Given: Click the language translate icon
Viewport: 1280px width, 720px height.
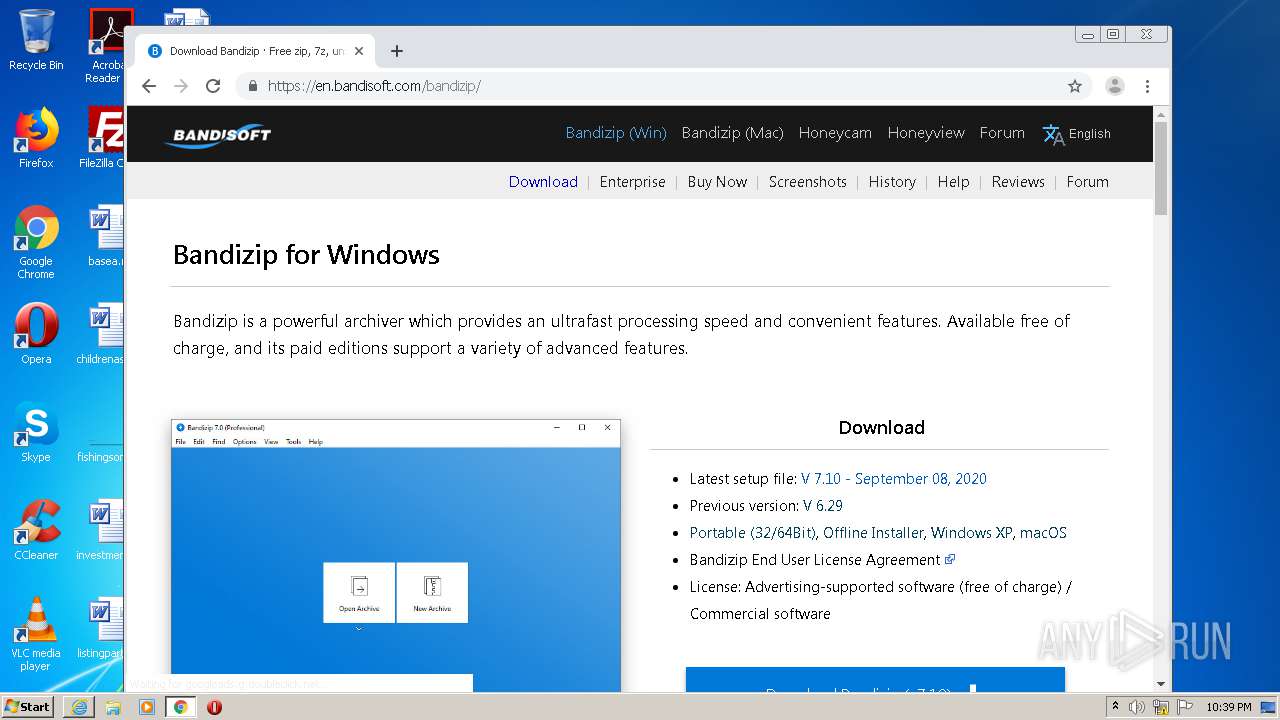Looking at the screenshot, I should coord(1053,134).
